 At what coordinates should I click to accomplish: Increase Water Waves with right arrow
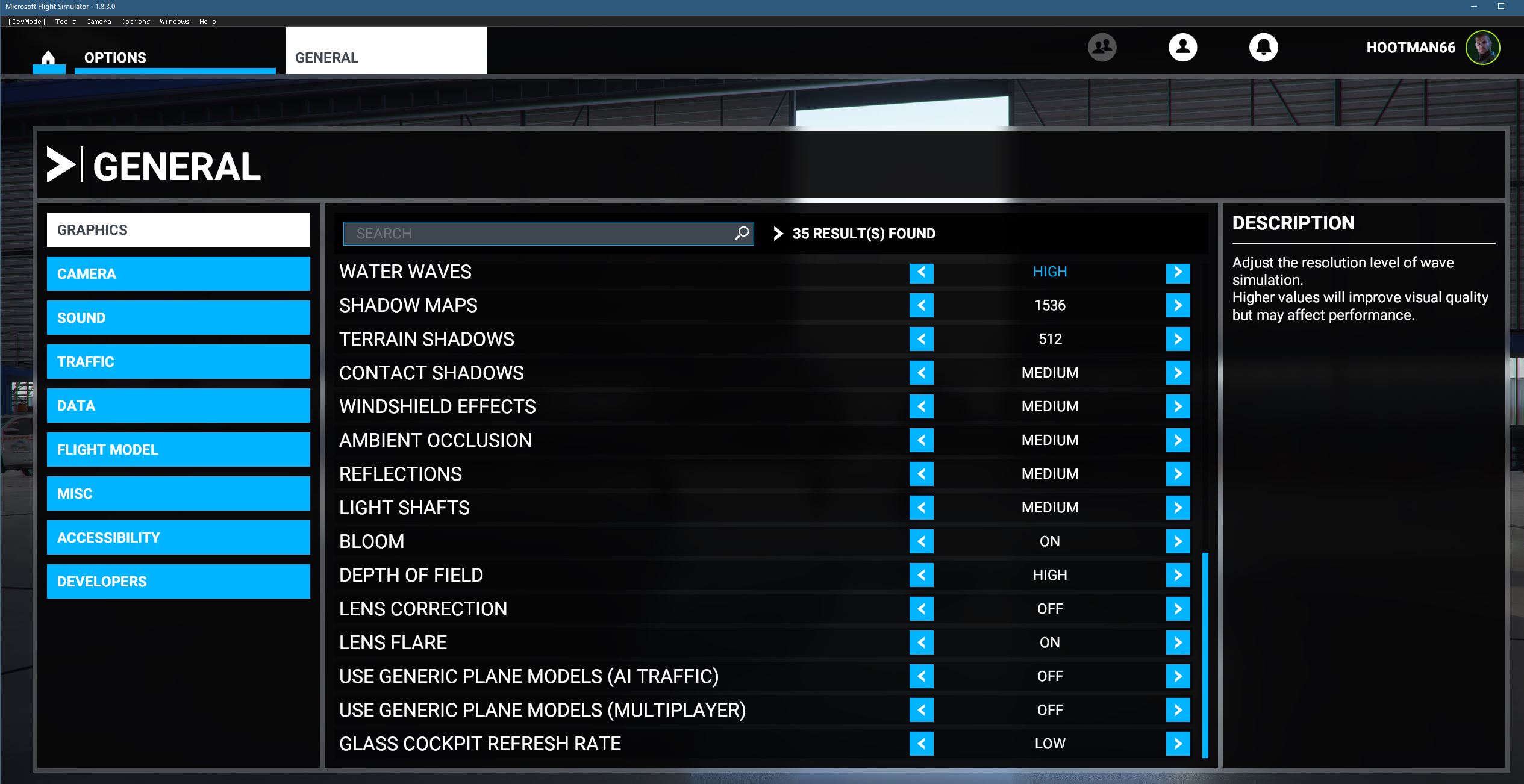click(1178, 272)
